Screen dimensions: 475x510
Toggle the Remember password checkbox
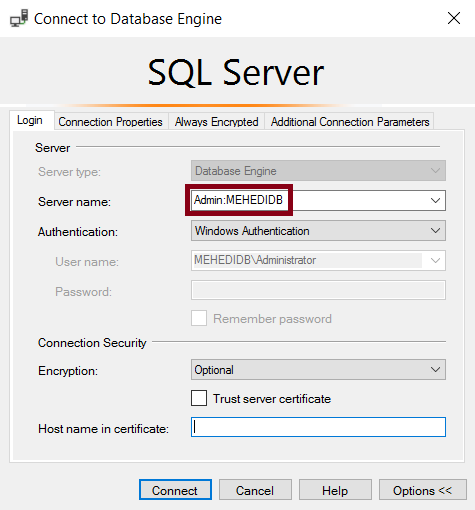tap(199, 318)
